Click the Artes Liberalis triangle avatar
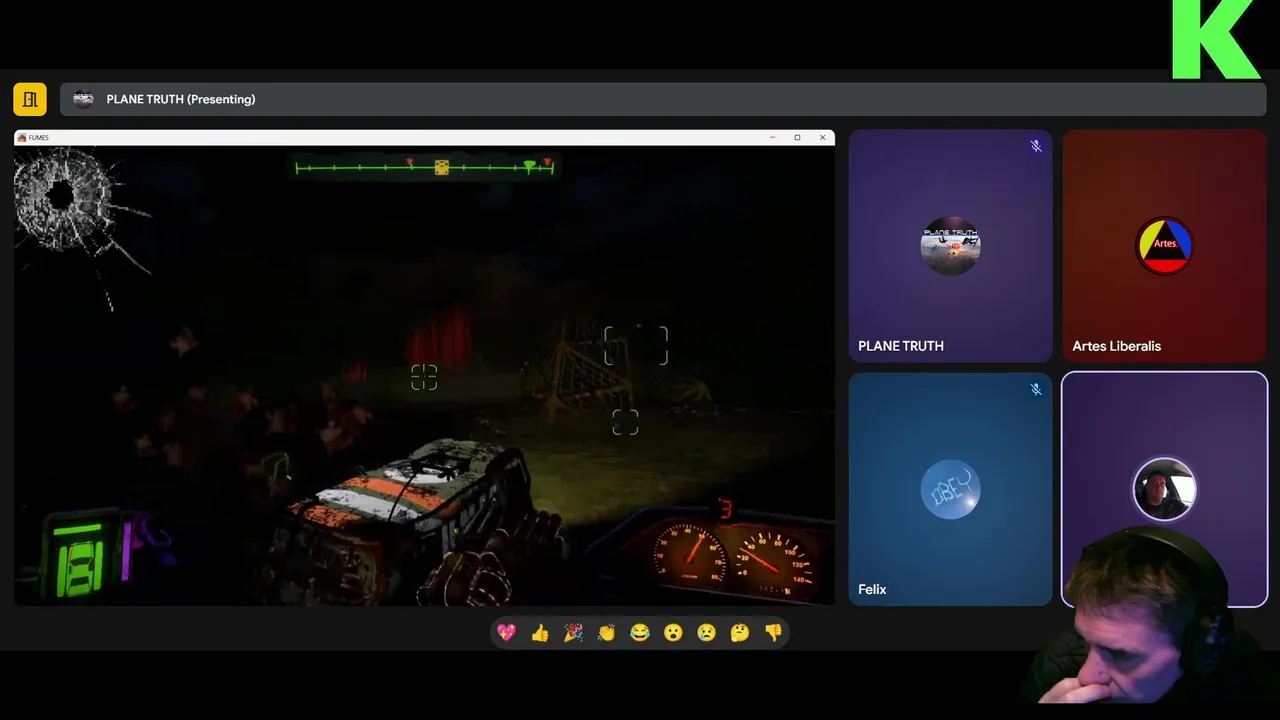1280x720 pixels. [1164, 245]
